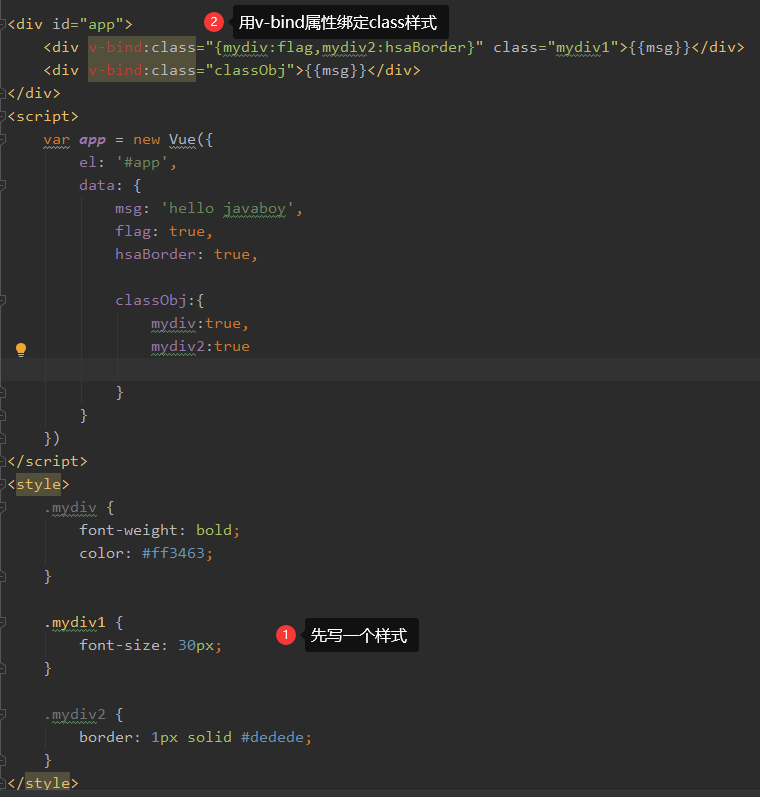Click the closing </div> tag of app

pyautogui.click(x=34, y=94)
